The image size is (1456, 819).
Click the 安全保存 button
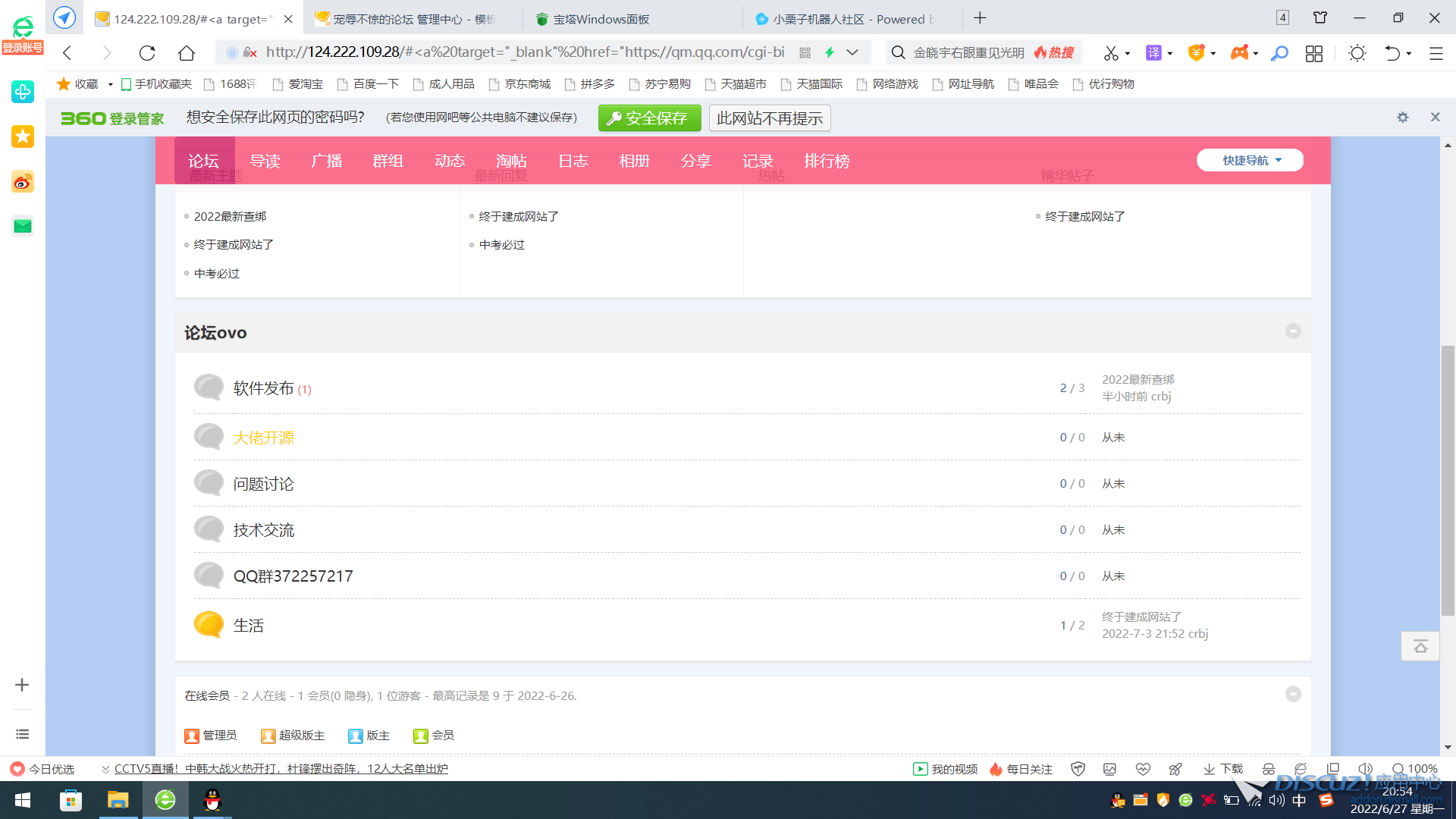click(650, 118)
